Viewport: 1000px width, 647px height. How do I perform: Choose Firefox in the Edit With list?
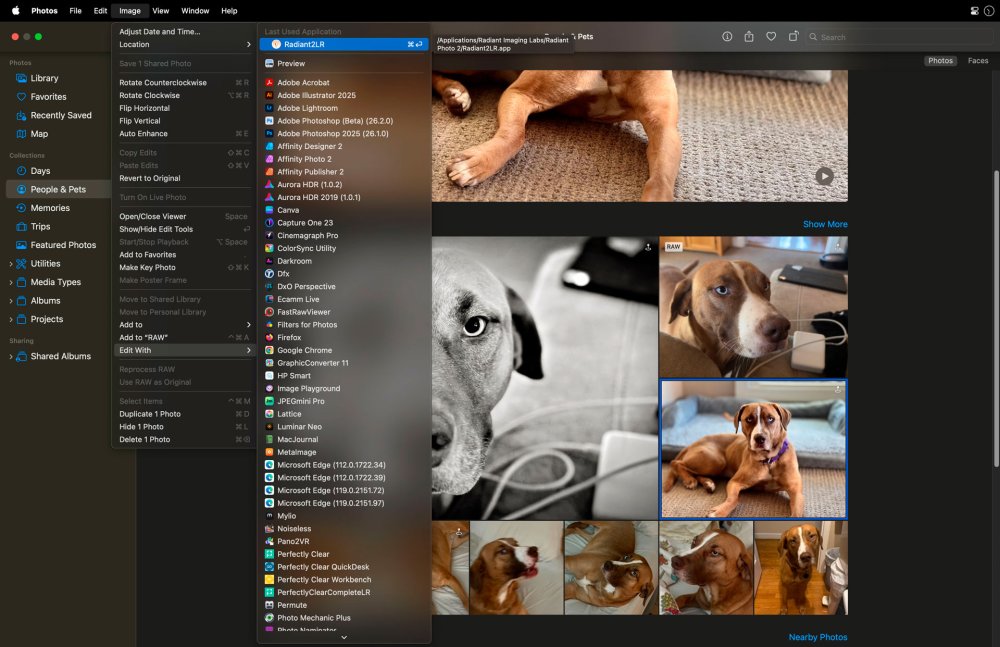click(289, 338)
